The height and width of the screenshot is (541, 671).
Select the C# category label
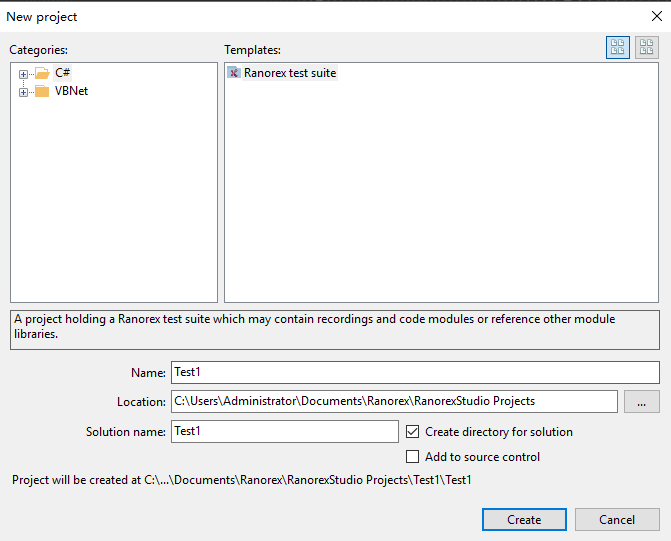[62, 73]
